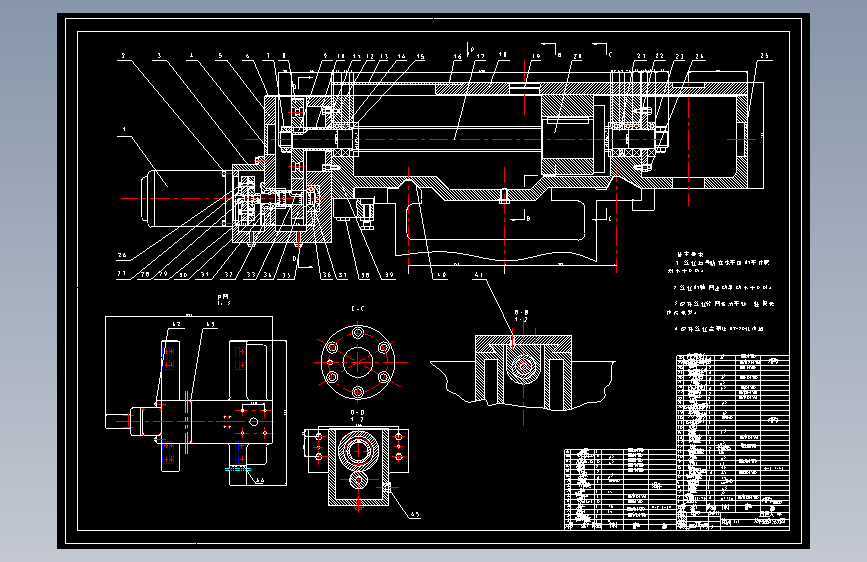Viewport: 867px width, 562px height.
Task: Click part number 44 callout
Action: pyautogui.click(x=260, y=480)
